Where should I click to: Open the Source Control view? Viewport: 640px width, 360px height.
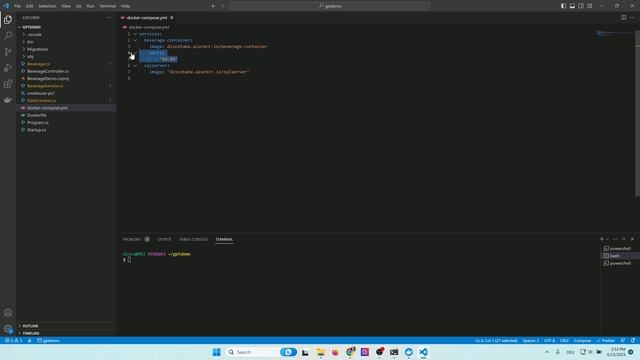pyautogui.click(x=8, y=51)
